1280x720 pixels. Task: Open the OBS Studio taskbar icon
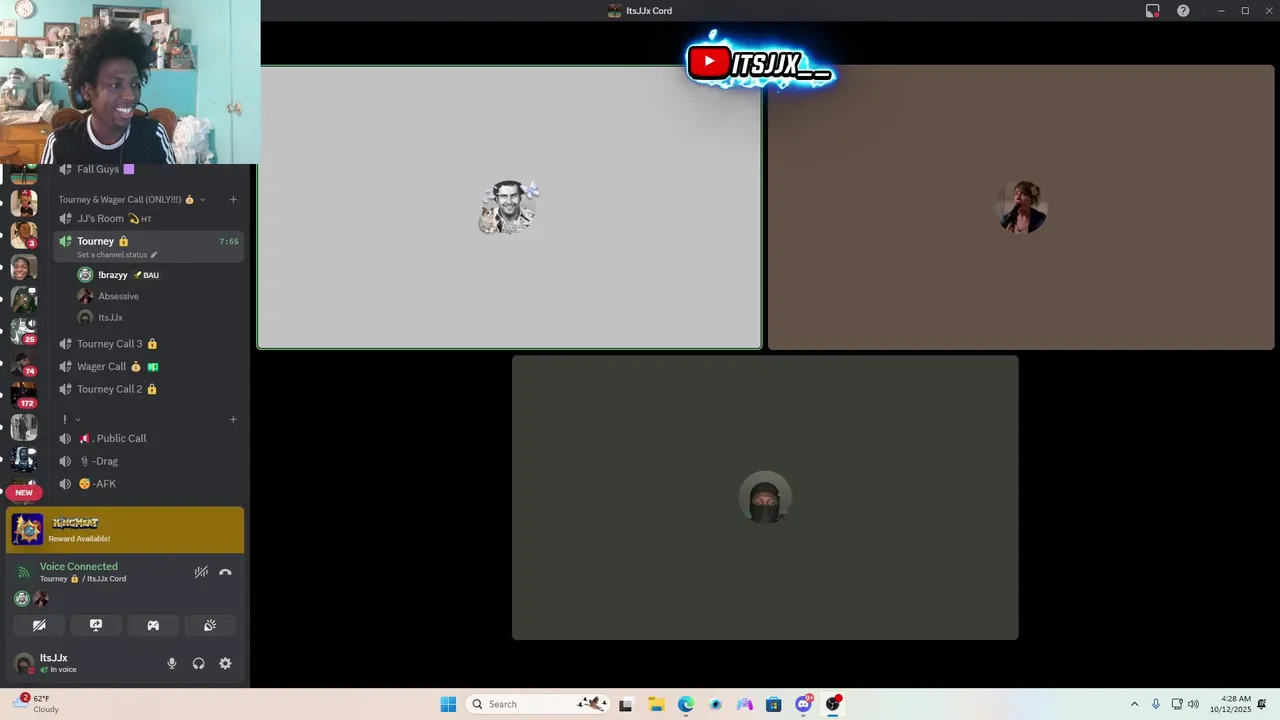click(832, 704)
